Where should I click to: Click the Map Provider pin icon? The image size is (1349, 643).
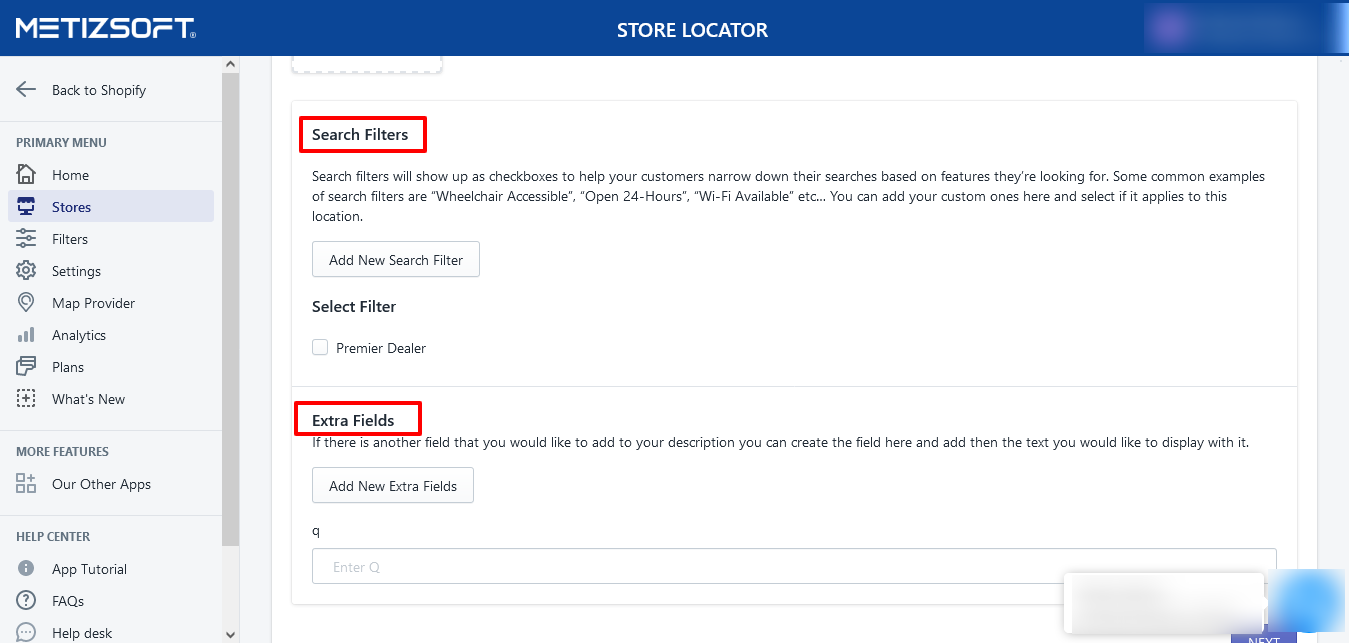click(x=26, y=303)
